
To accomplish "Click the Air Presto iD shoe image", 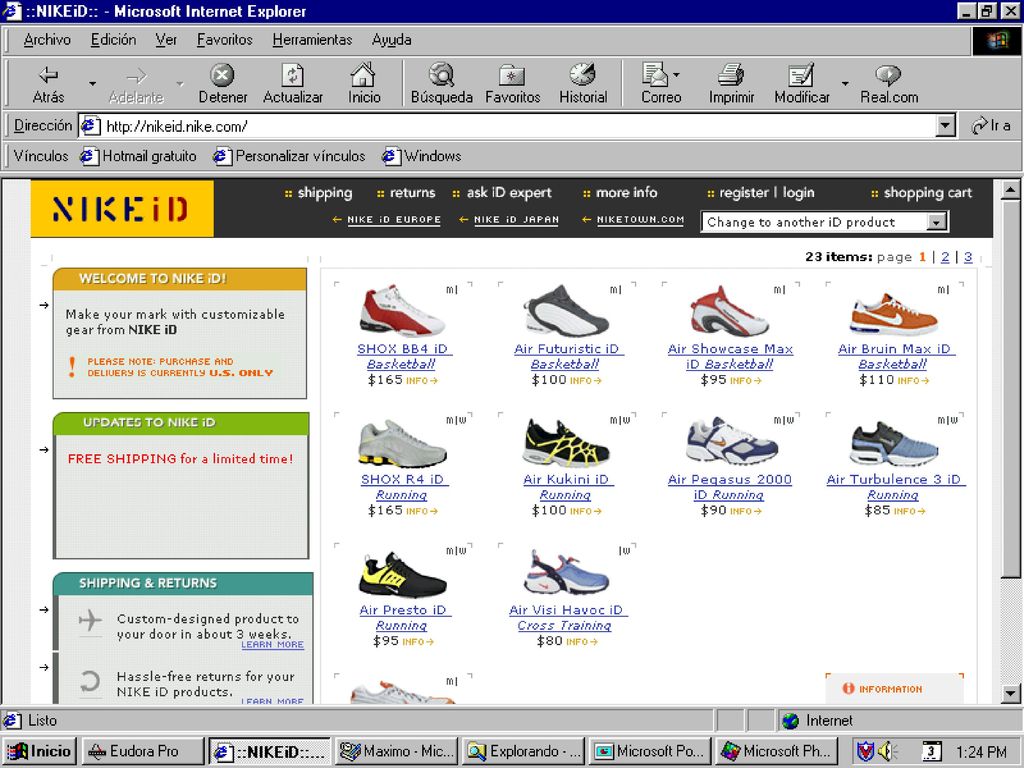I will pyautogui.click(x=402, y=575).
